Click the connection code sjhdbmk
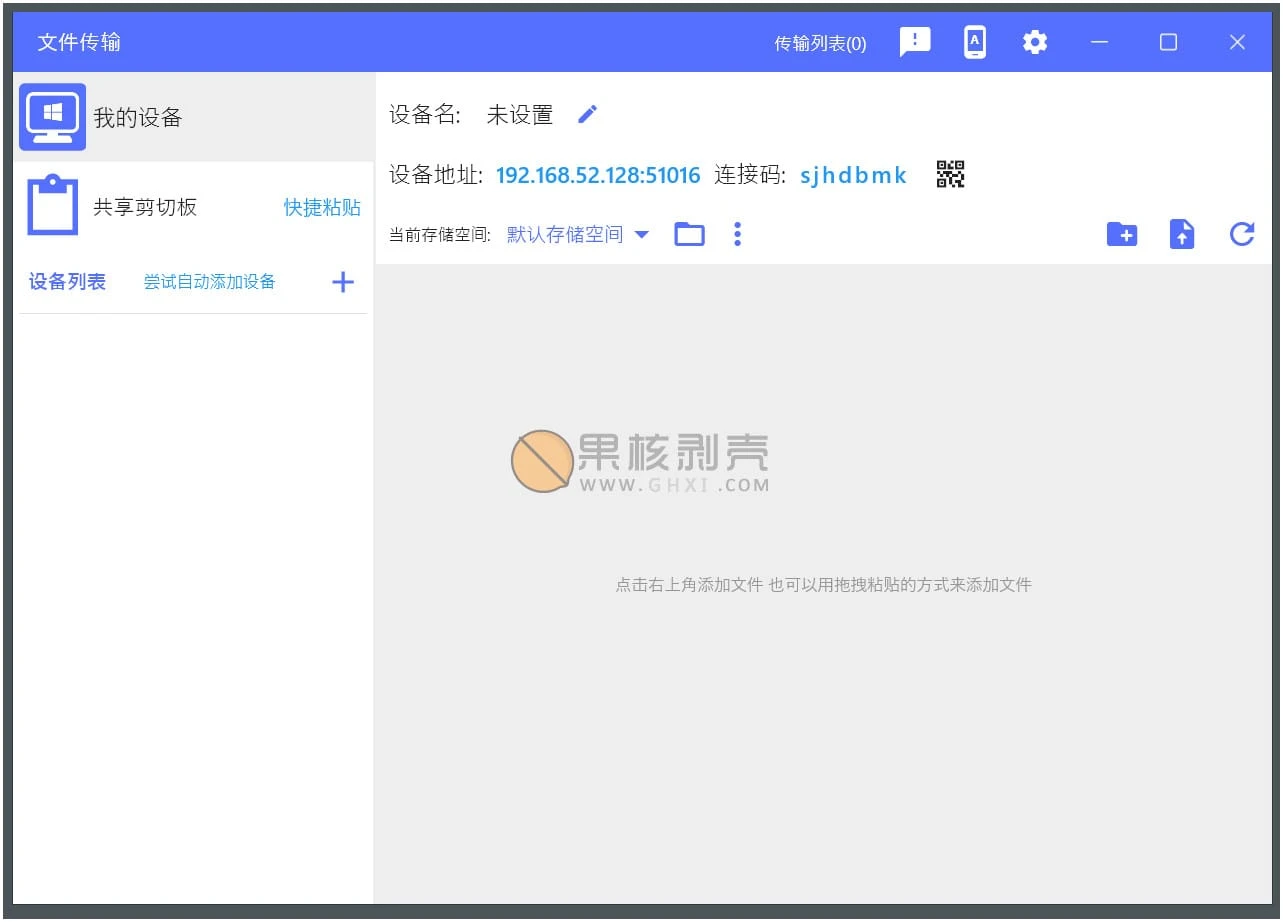Image resolution: width=1283 pixels, height=922 pixels. (853, 176)
